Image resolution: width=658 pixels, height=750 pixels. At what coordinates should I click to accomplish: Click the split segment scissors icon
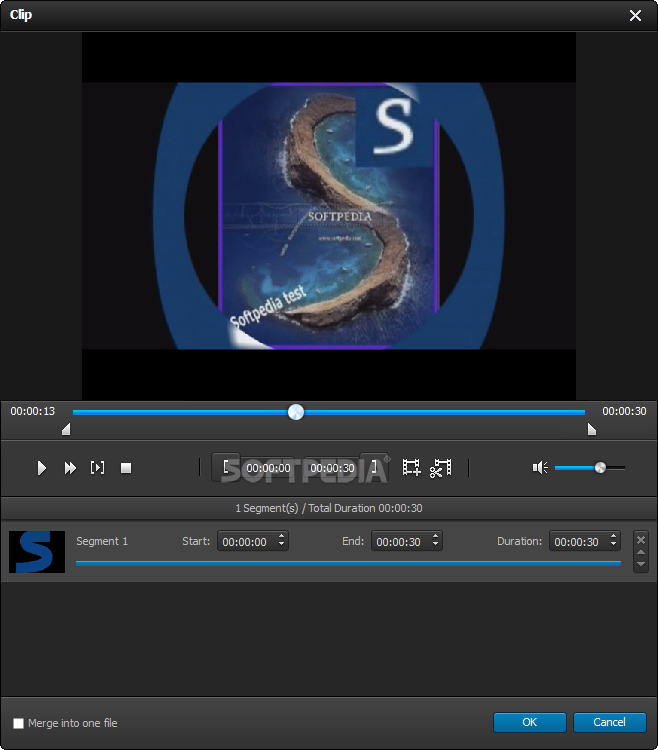pyautogui.click(x=440, y=468)
